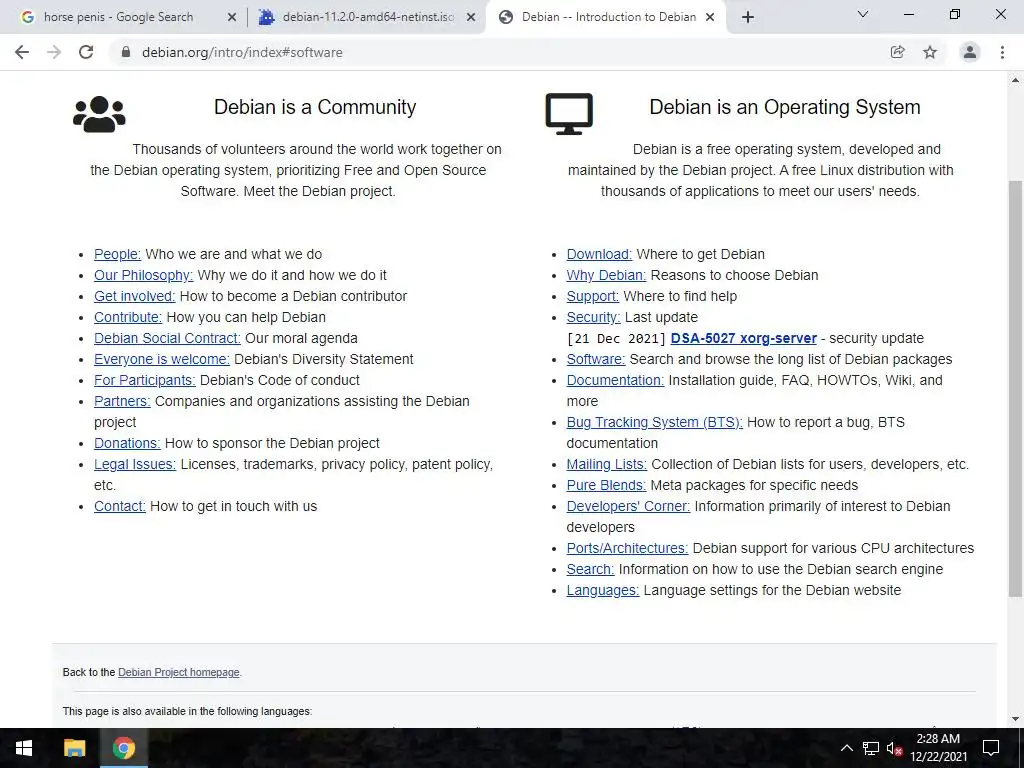This screenshot has height=768, width=1024.
Task: Follow the Why Debian link
Action: tap(606, 275)
